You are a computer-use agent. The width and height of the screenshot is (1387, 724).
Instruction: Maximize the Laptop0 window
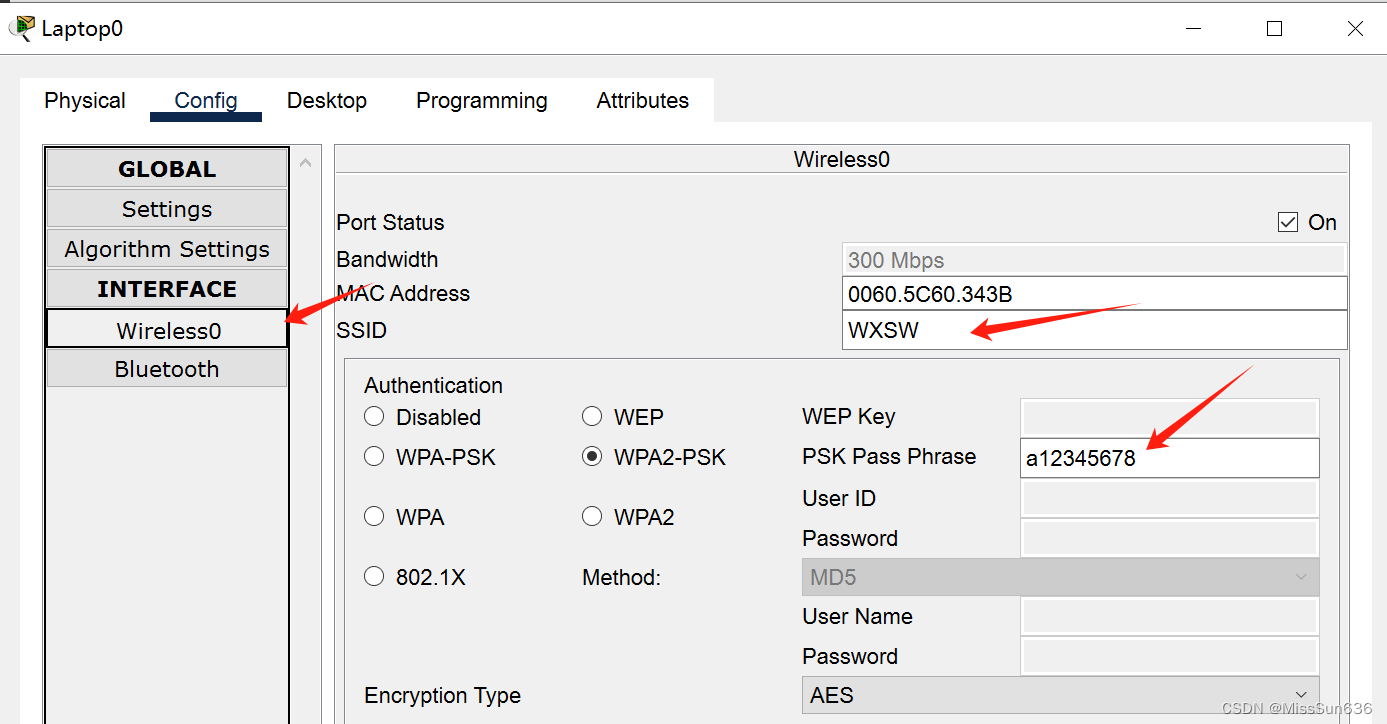click(x=1274, y=29)
